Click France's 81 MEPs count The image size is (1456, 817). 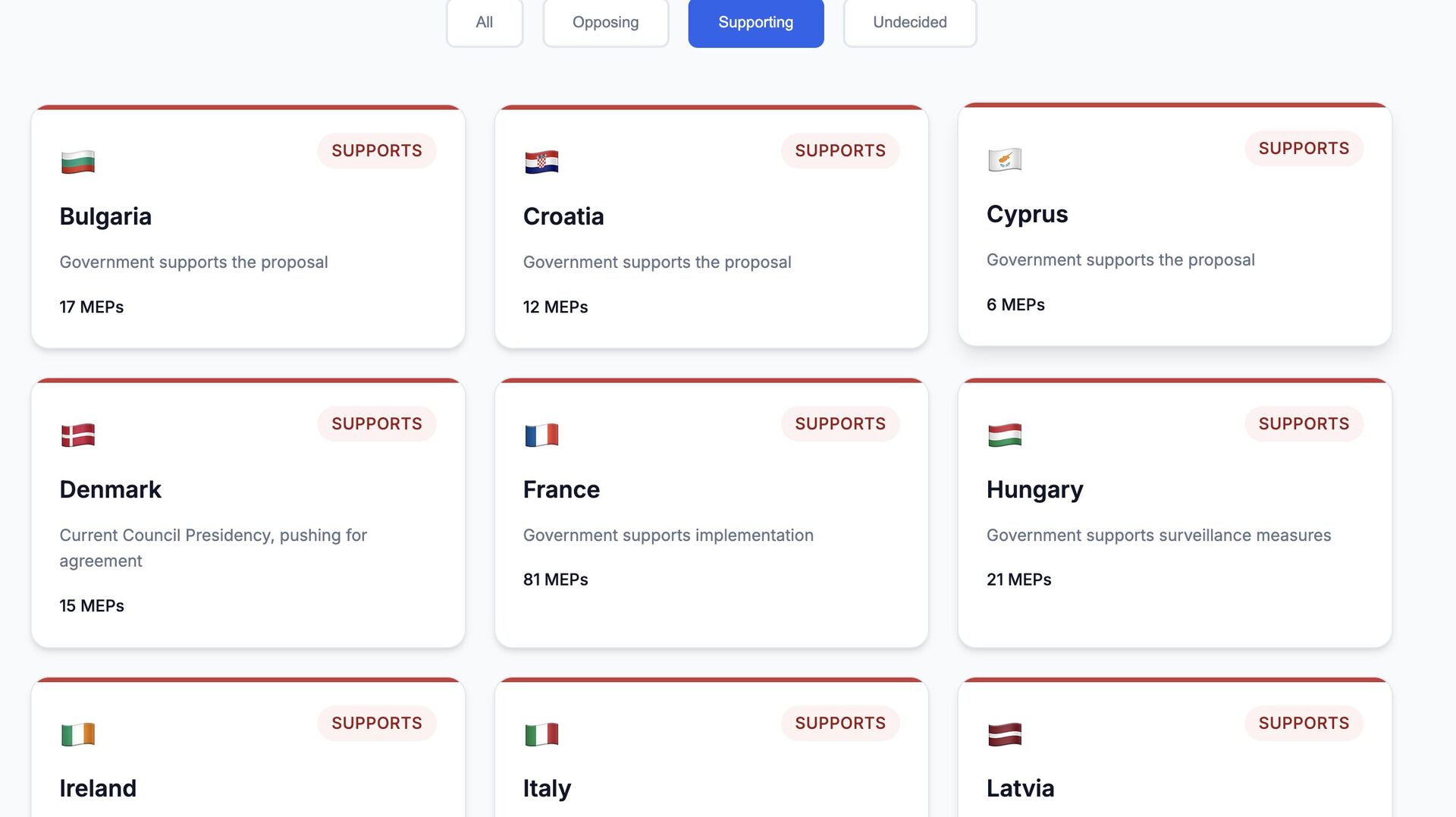pyautogui.click(x=555, y=580)
